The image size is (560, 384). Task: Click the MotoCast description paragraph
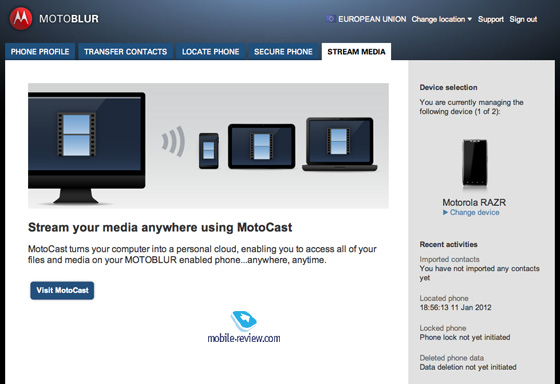coord(202,254)
